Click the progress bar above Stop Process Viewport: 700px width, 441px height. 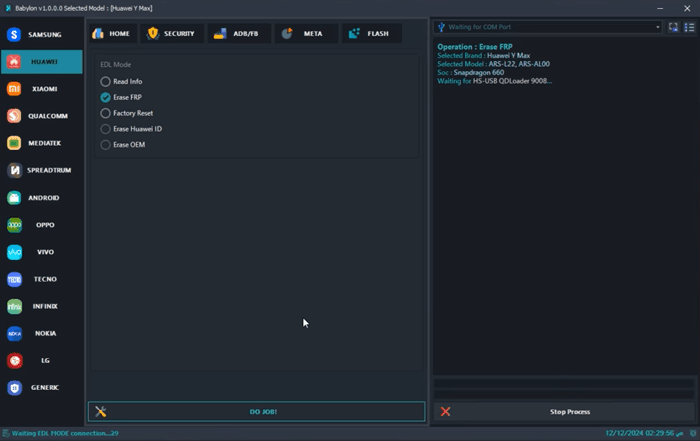565,384
